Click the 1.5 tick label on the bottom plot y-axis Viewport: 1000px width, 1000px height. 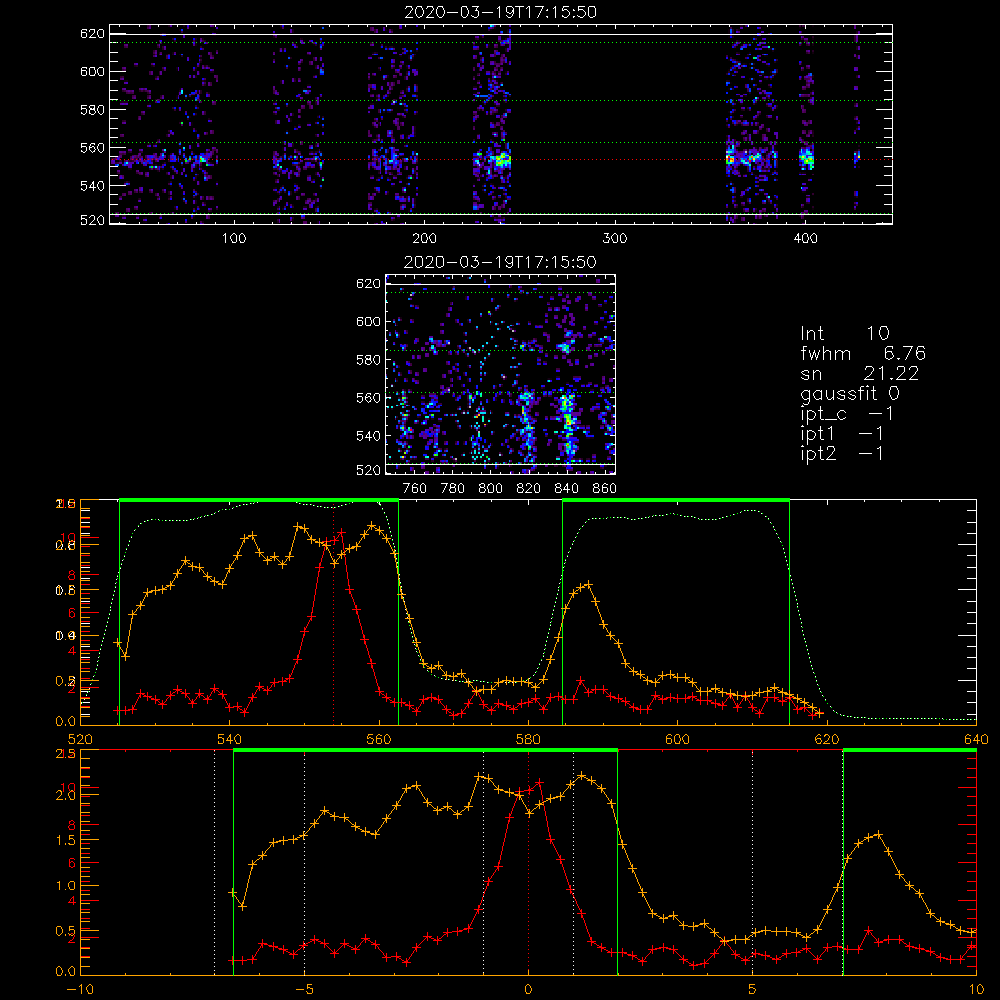click(66, 840)
